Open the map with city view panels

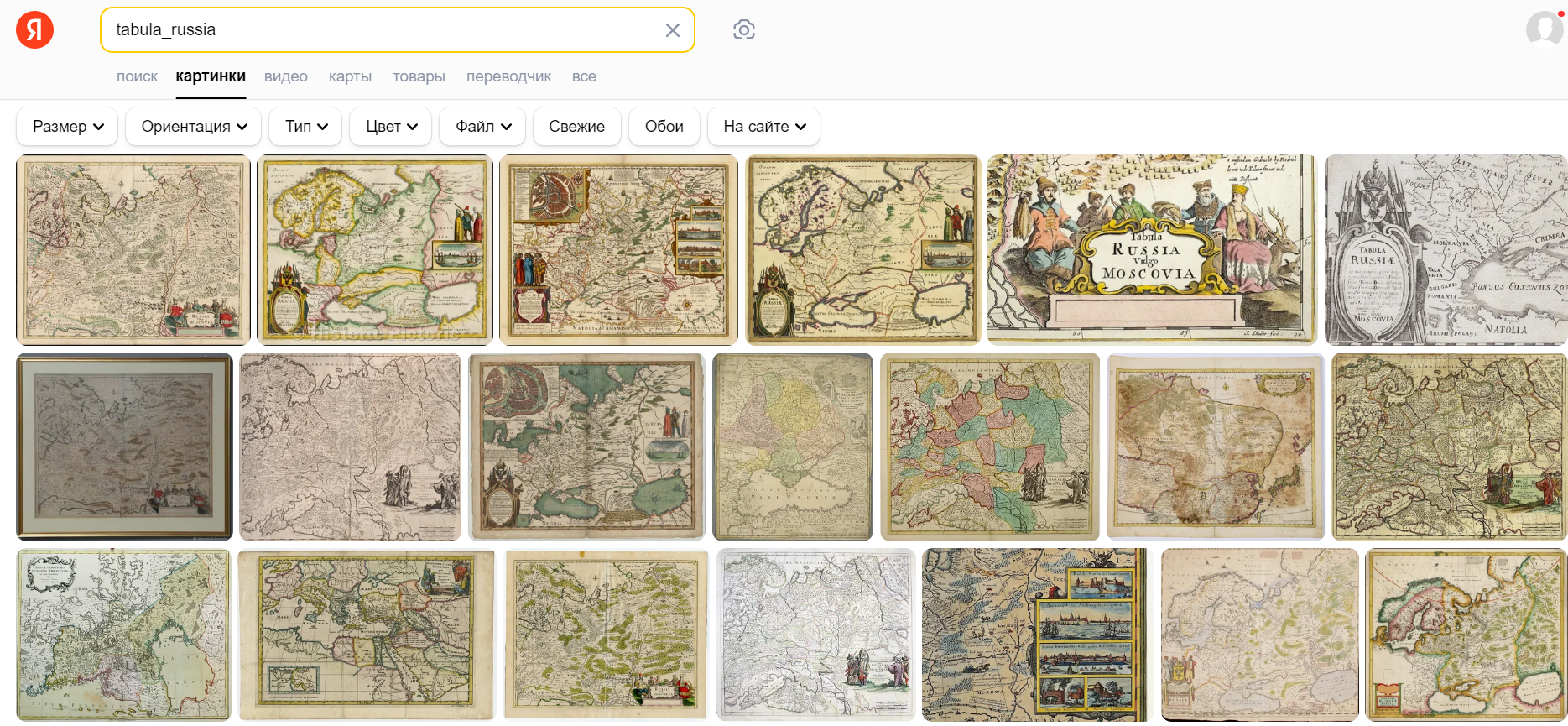[x=1038, y=635]
